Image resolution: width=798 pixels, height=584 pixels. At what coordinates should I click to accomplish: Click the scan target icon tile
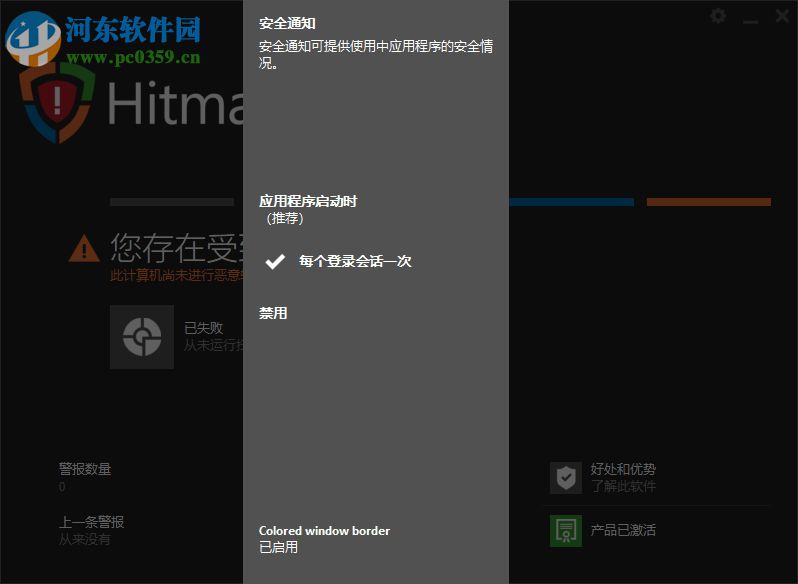[141, 337]
